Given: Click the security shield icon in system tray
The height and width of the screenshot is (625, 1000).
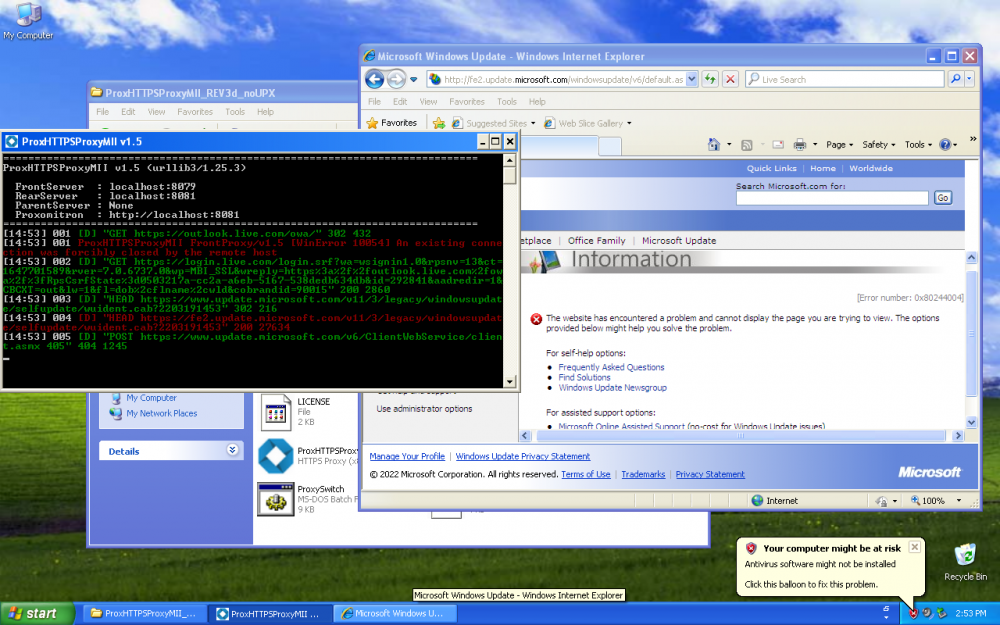Looking at the screenshot, I should (x=913, y=613).
